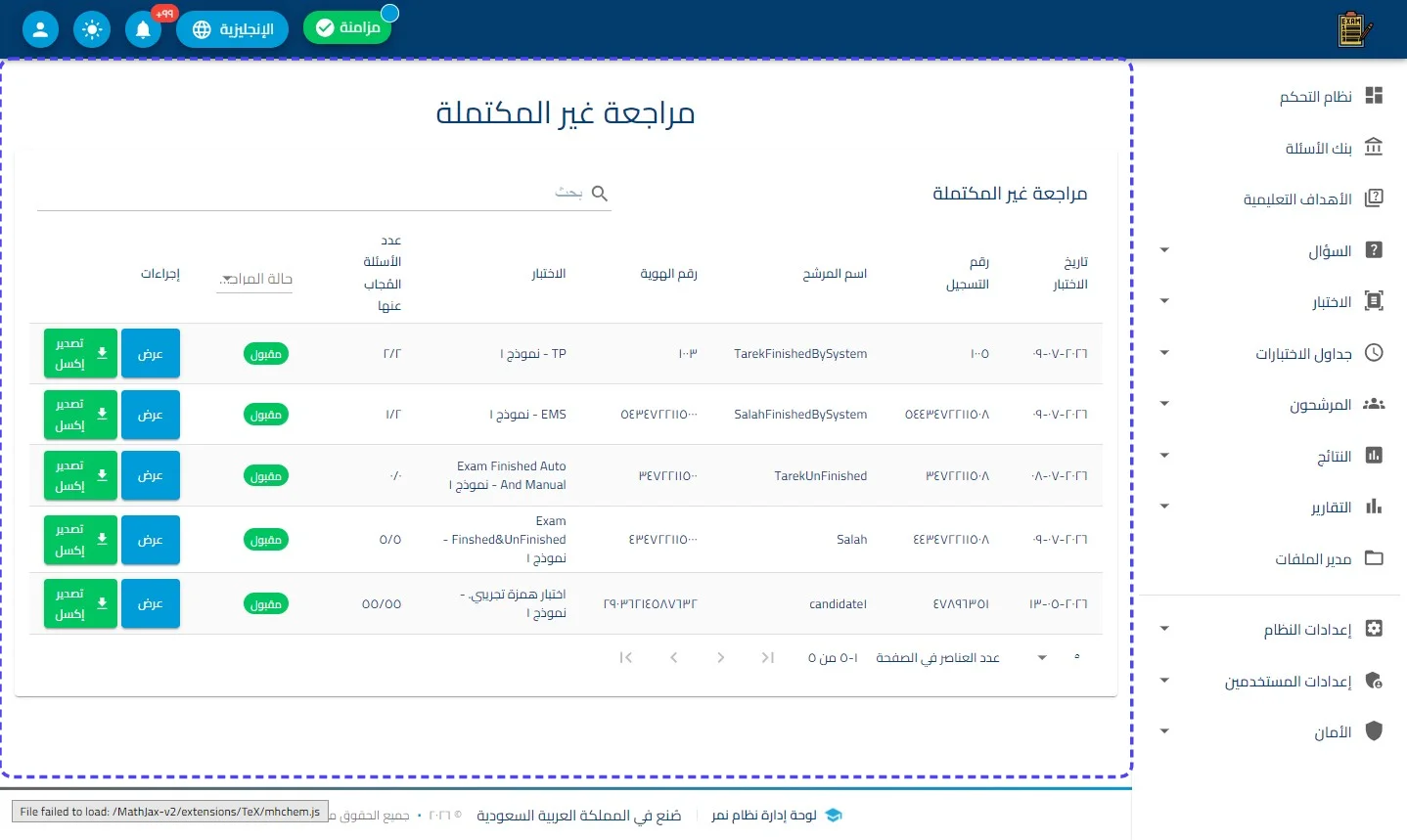This screenshot has width=1407, height=840.
Task: Open the حالة المراجعة filter dropdown
Action: click(x=254, y=279)
